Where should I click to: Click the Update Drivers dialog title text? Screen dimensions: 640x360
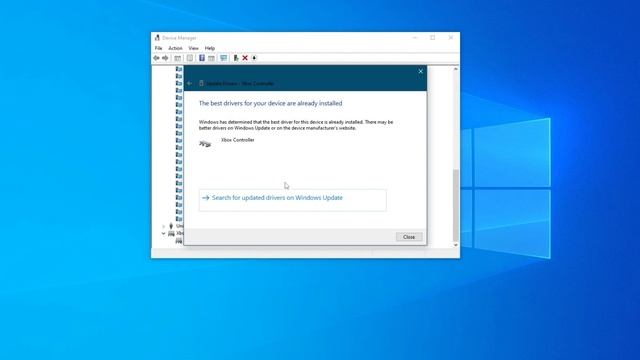point(240,84)
